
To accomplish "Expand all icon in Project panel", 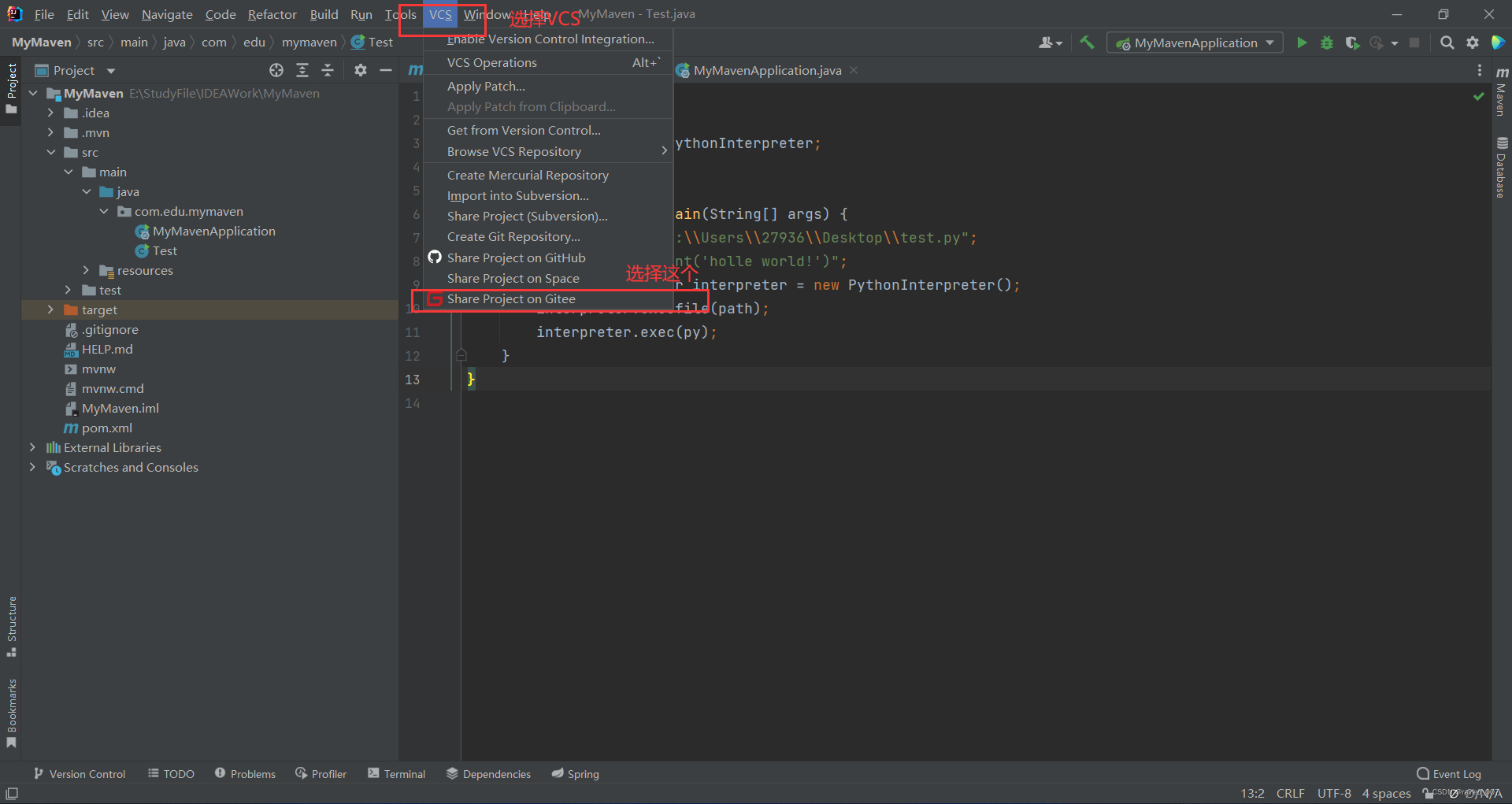I will 302,70.
